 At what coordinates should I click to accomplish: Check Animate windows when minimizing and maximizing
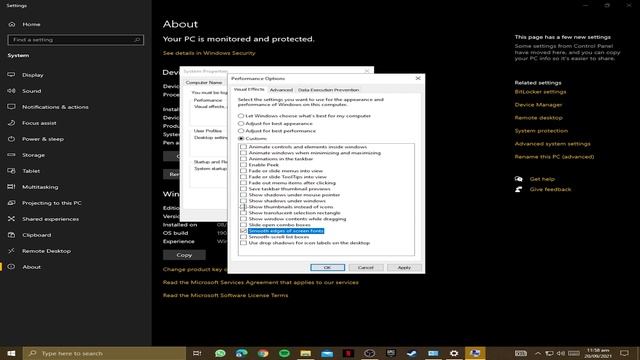coord(244,153)
